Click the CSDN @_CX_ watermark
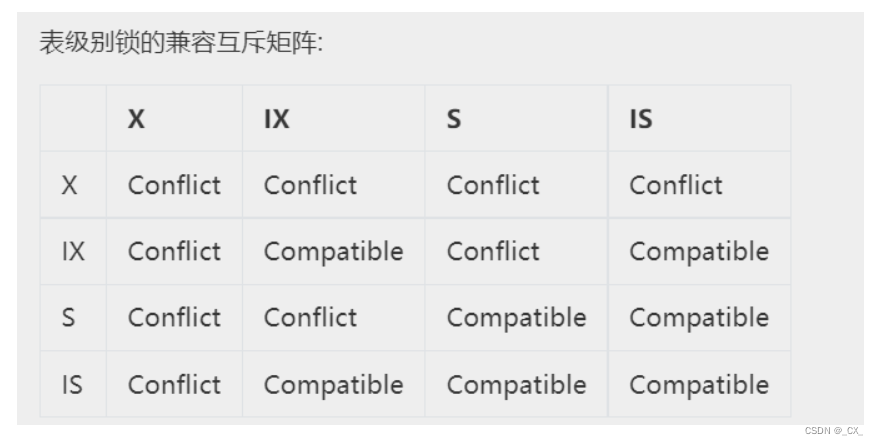The width and height of the screenshot is (878, 445). coord(833,431)
